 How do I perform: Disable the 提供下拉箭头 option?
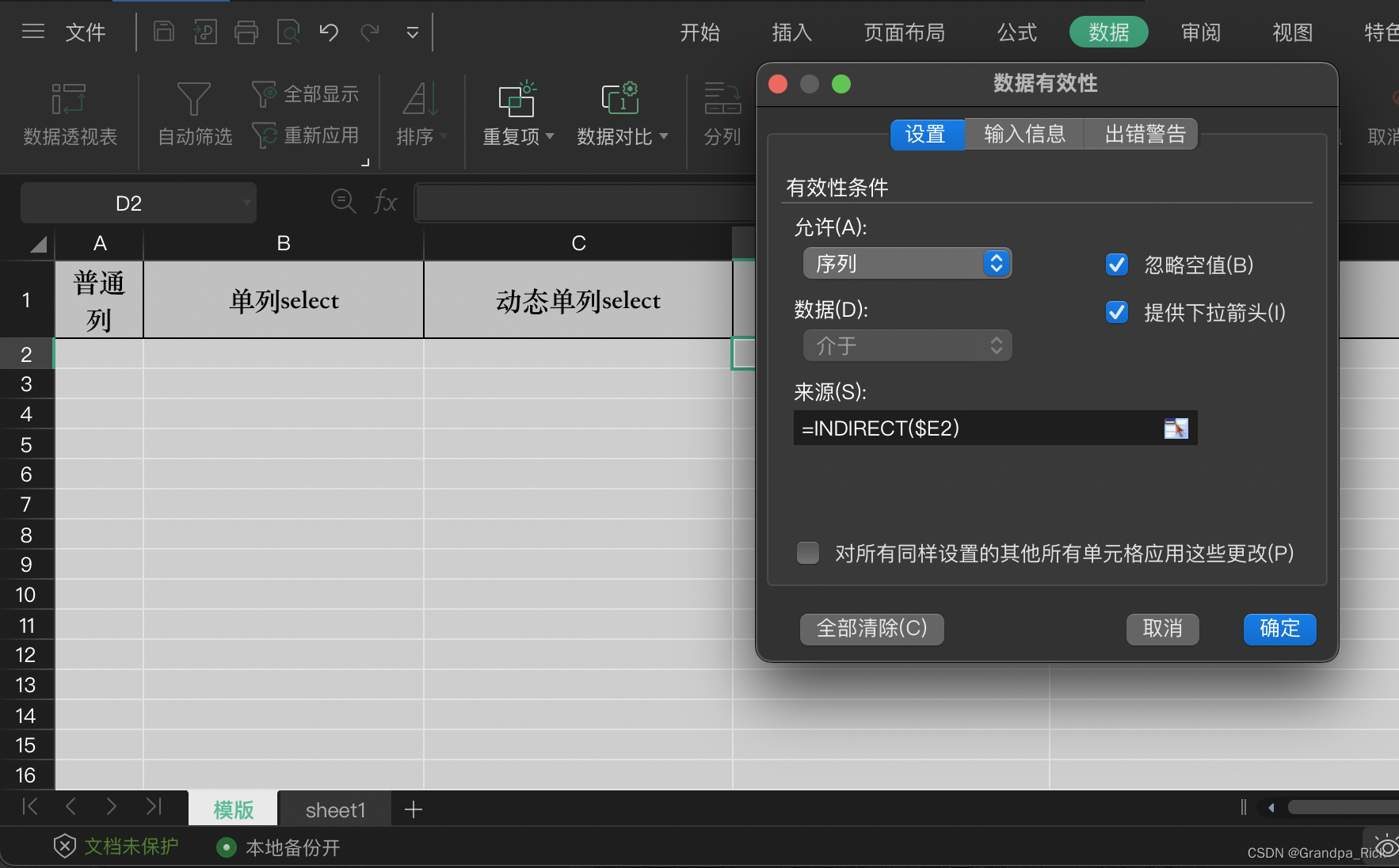tap(1117, 312)
